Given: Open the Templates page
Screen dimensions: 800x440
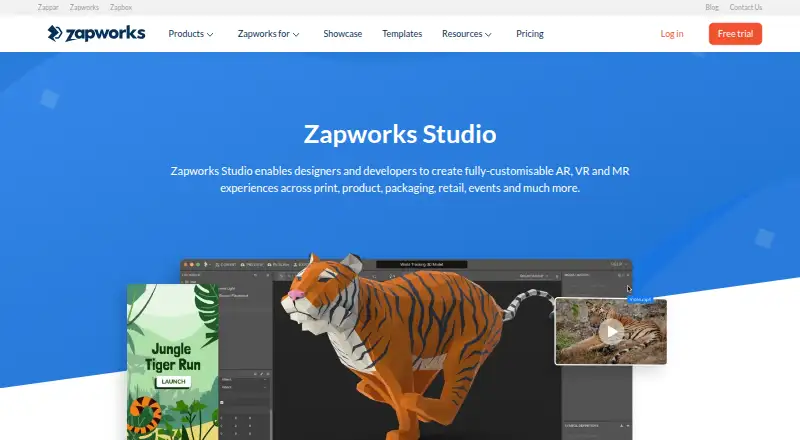Looking at the screenshot, I should point(402,34).
